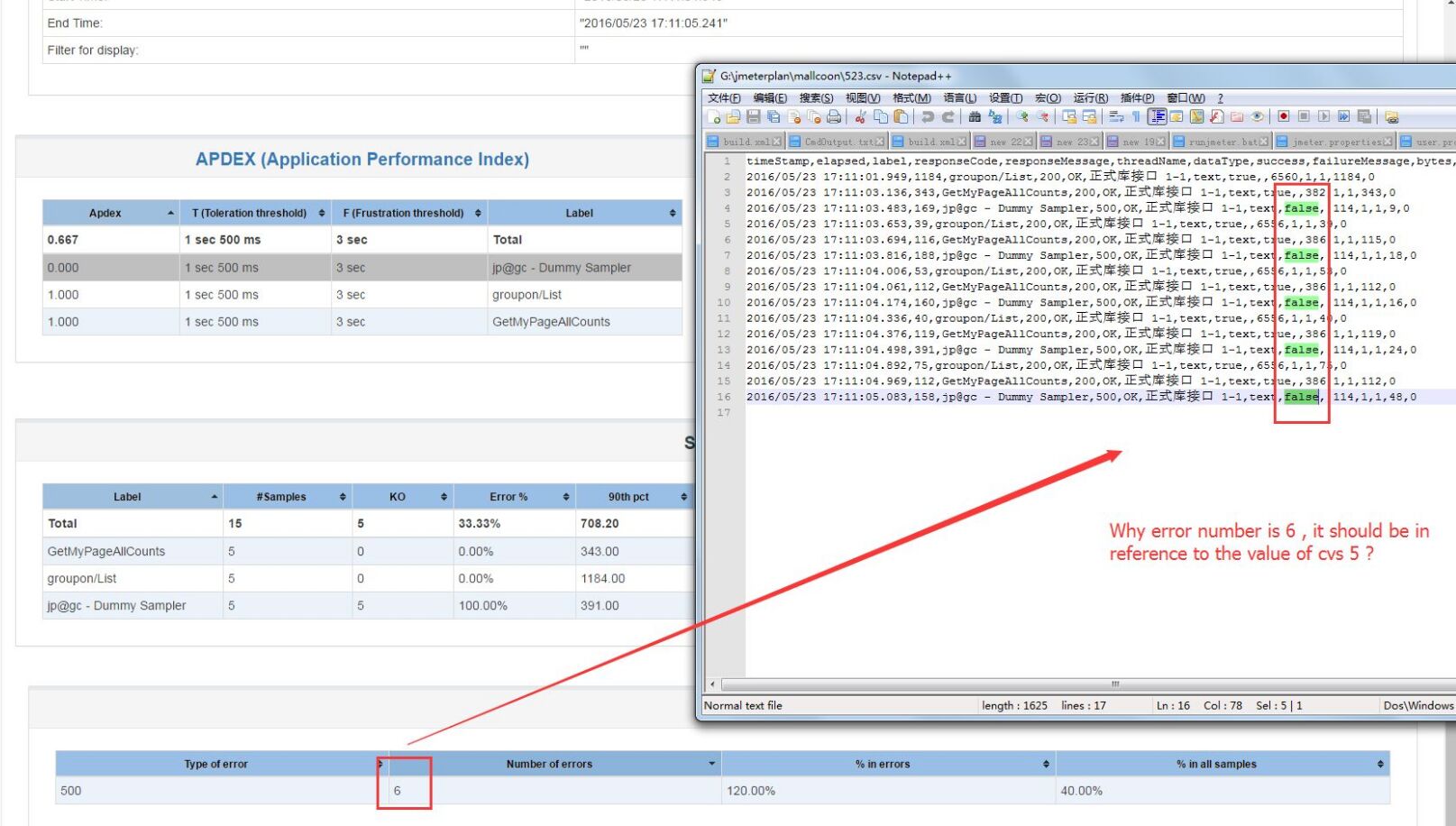The width and height of the screenshot is (1456, 826).
Task: Toggle Show All Characters pilcrow button
Action: tap(1136, 117)
